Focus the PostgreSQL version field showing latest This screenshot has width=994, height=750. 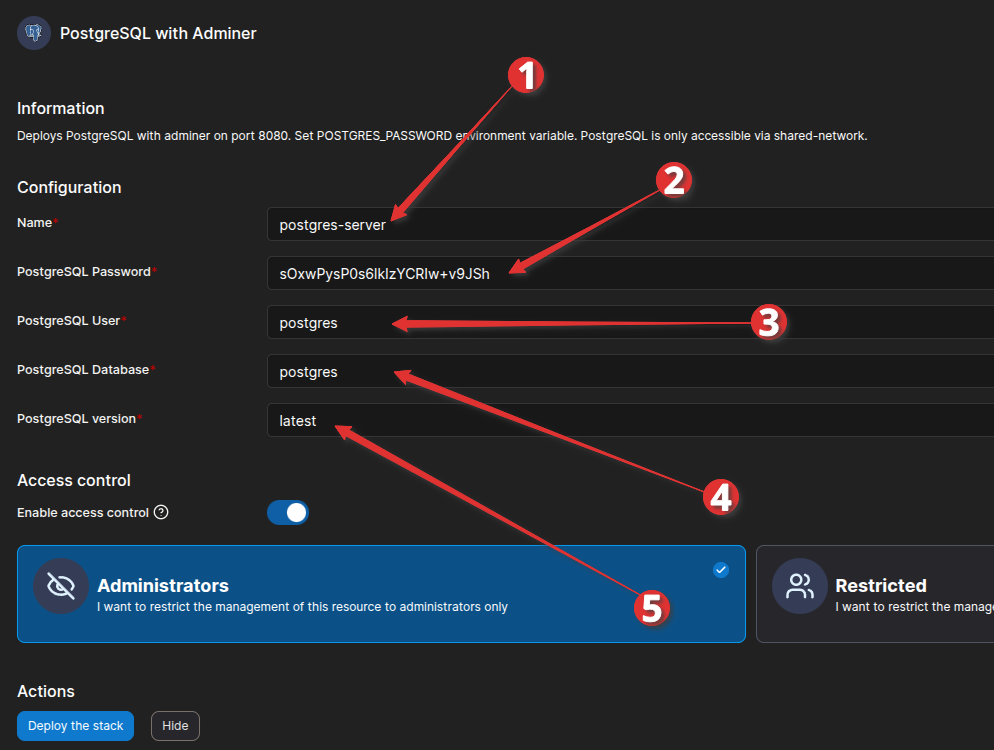point(630,420)
